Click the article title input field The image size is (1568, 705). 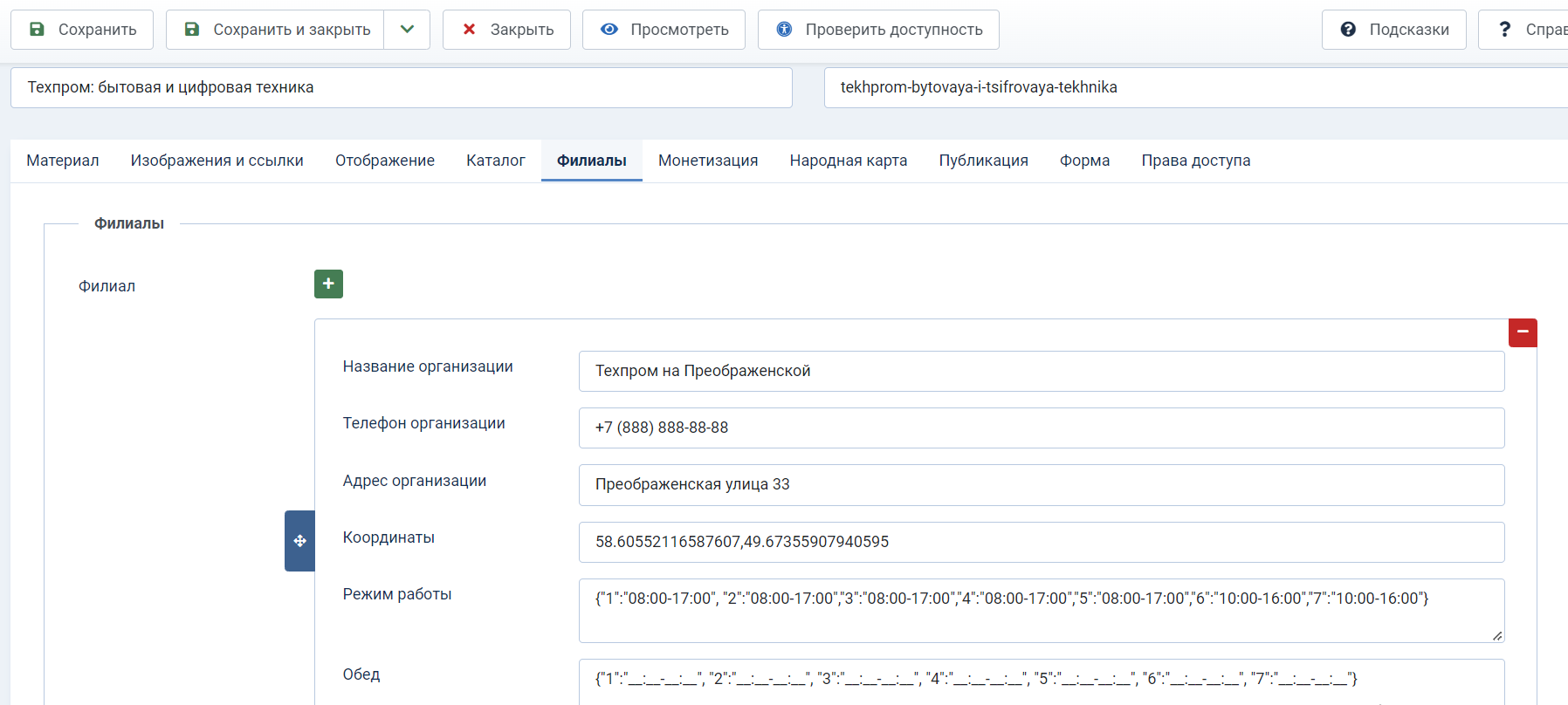pos(402,87)
